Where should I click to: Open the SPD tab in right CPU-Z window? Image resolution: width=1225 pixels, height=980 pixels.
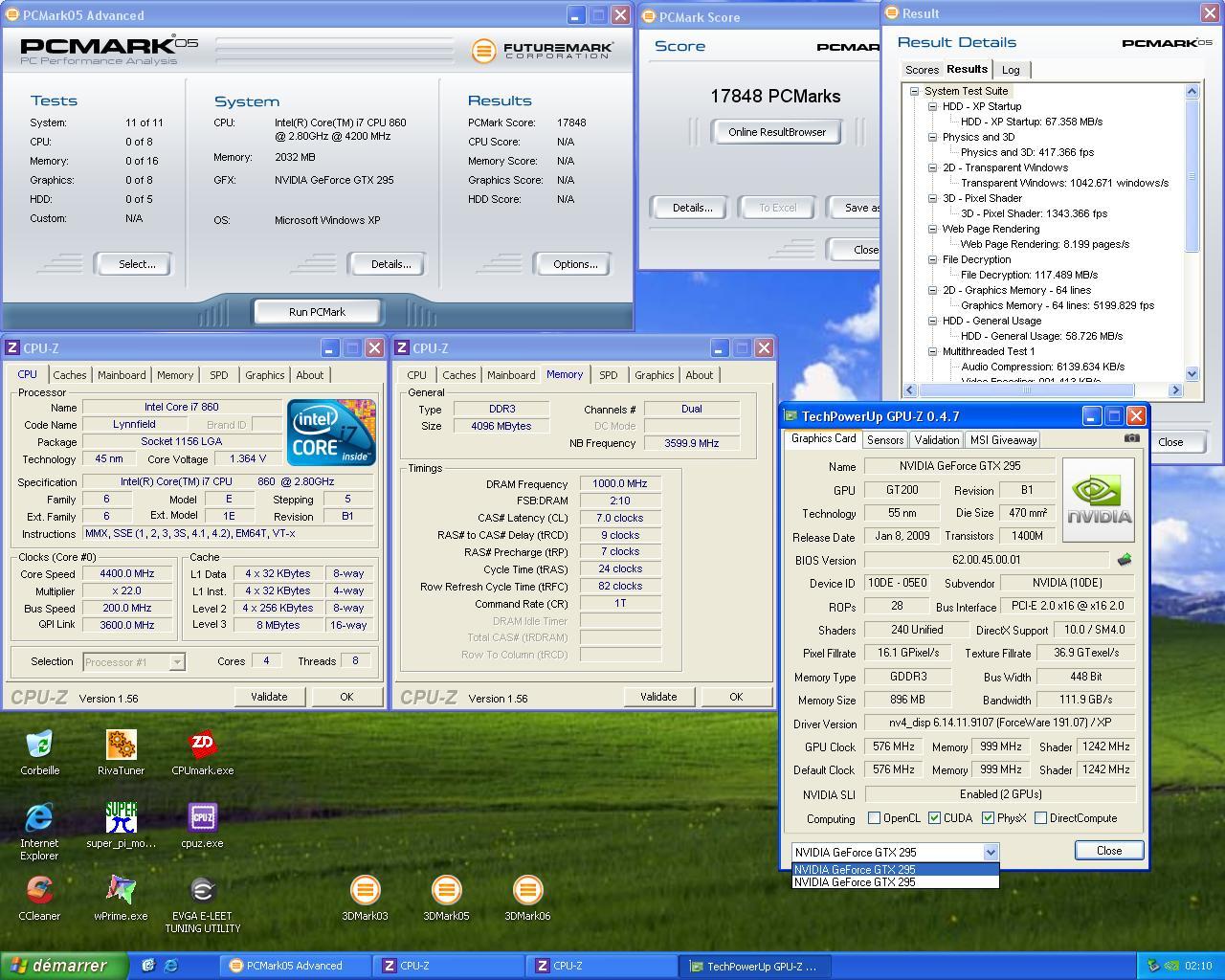click(x=609, y=375)
